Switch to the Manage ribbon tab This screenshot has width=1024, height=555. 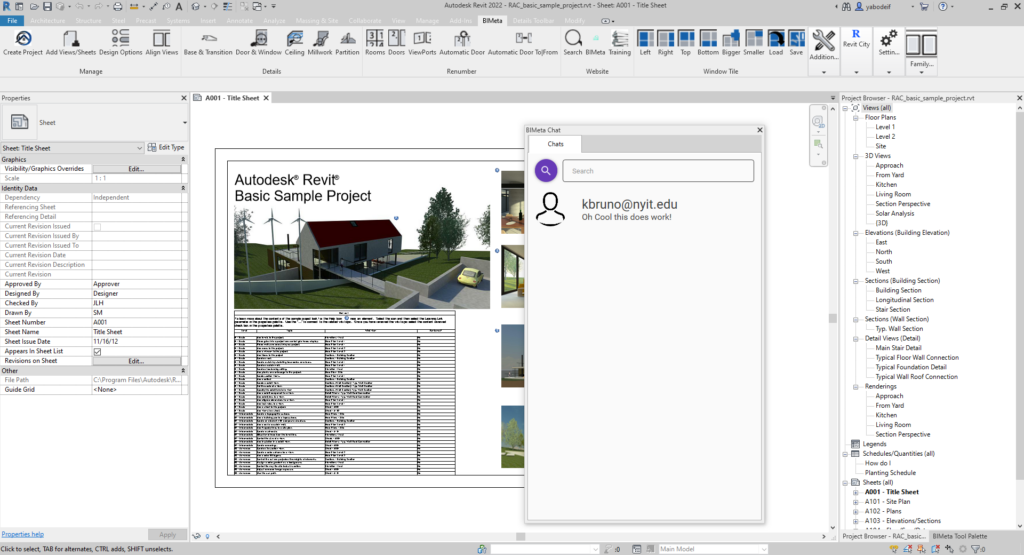pos(427,21)
